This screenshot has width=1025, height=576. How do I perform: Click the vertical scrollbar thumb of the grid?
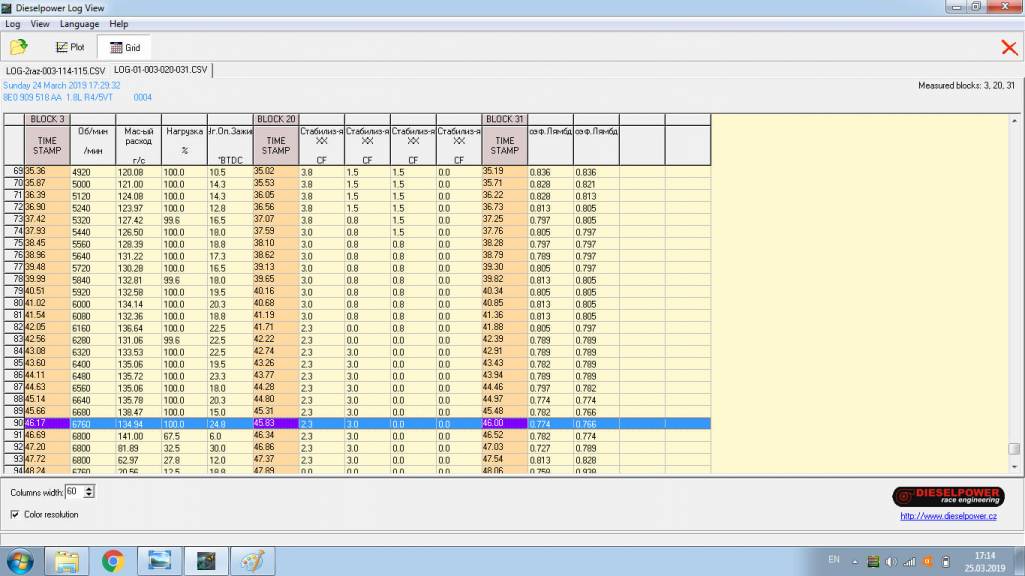[1014, 449]
